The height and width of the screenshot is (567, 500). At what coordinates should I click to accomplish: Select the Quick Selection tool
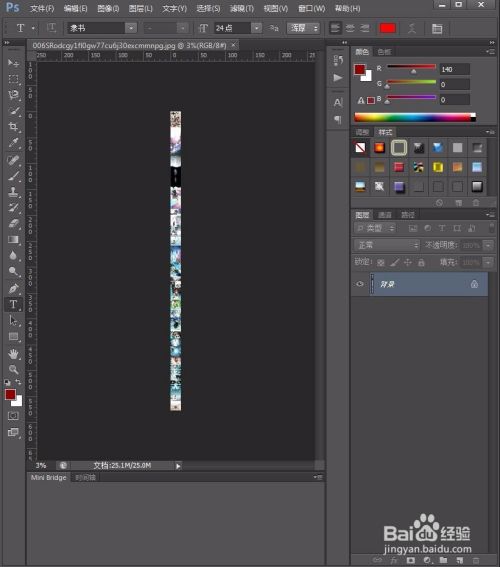point(13,111)
